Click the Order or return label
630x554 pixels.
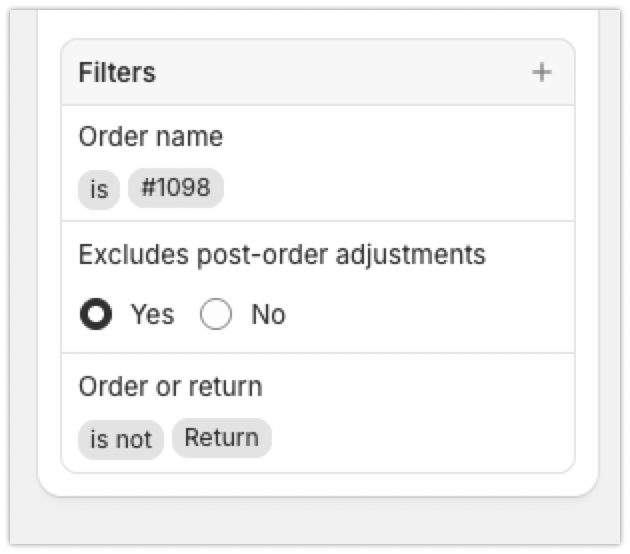tap(170, 386)
